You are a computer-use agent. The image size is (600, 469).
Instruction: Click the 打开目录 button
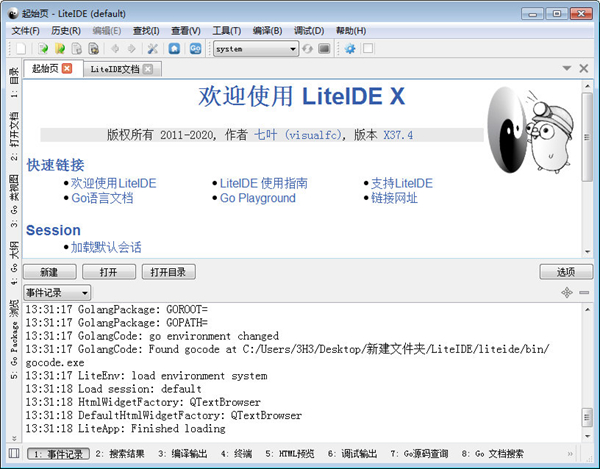(x=168, y=272)
